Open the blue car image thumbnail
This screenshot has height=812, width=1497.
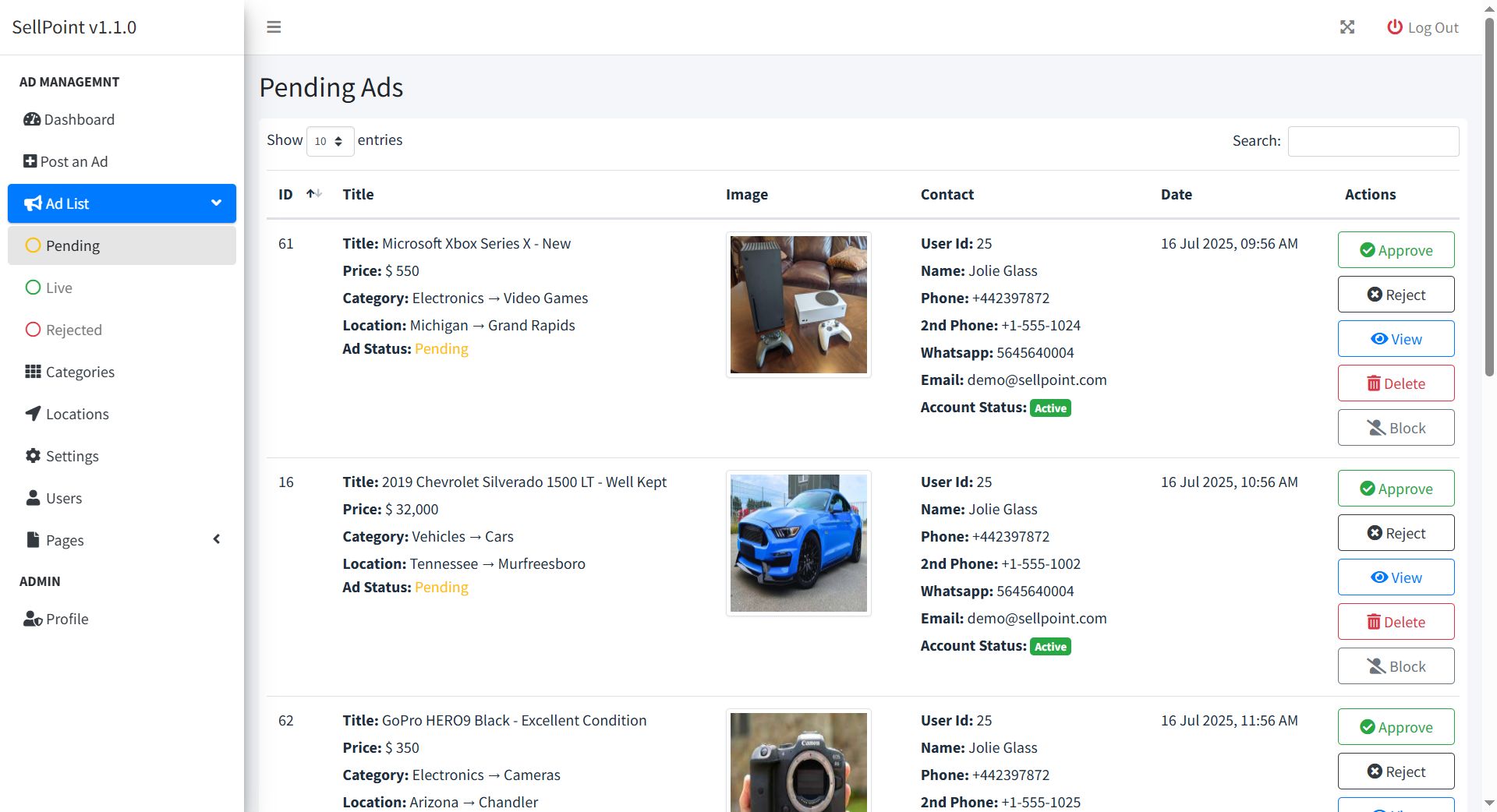798,543
